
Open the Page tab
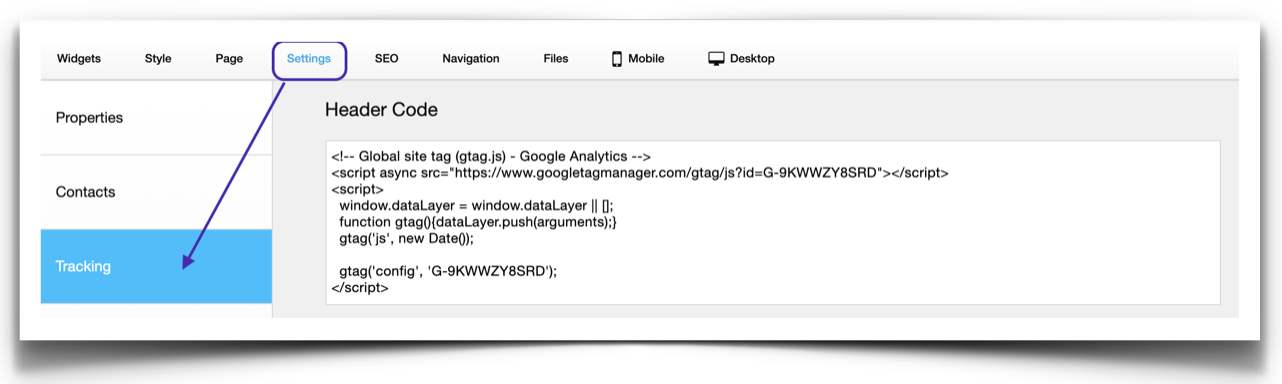click(x=229, y=59)
